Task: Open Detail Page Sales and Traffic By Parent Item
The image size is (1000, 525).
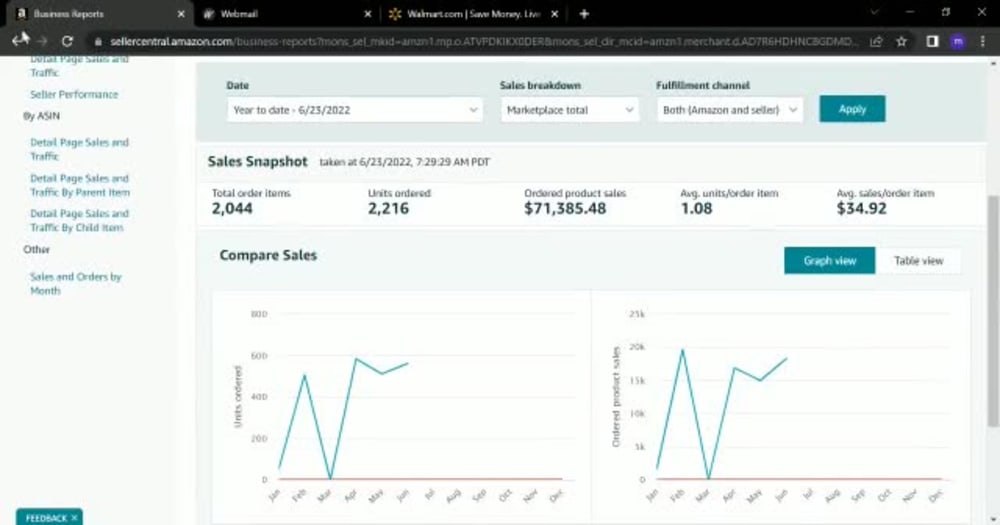Action: (80, 185)
